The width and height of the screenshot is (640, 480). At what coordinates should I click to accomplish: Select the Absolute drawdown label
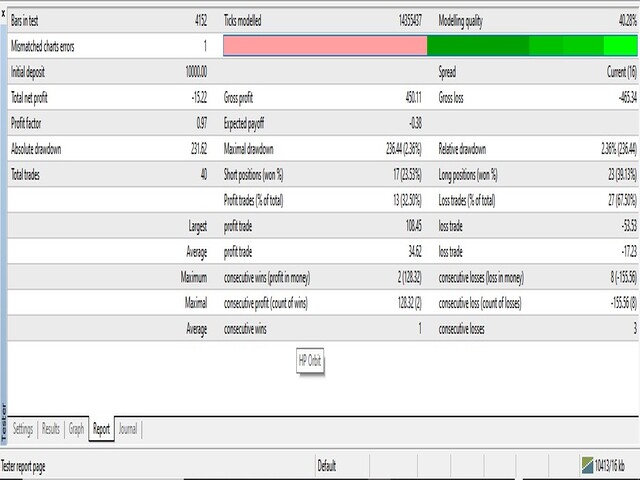tap(36, 149)
